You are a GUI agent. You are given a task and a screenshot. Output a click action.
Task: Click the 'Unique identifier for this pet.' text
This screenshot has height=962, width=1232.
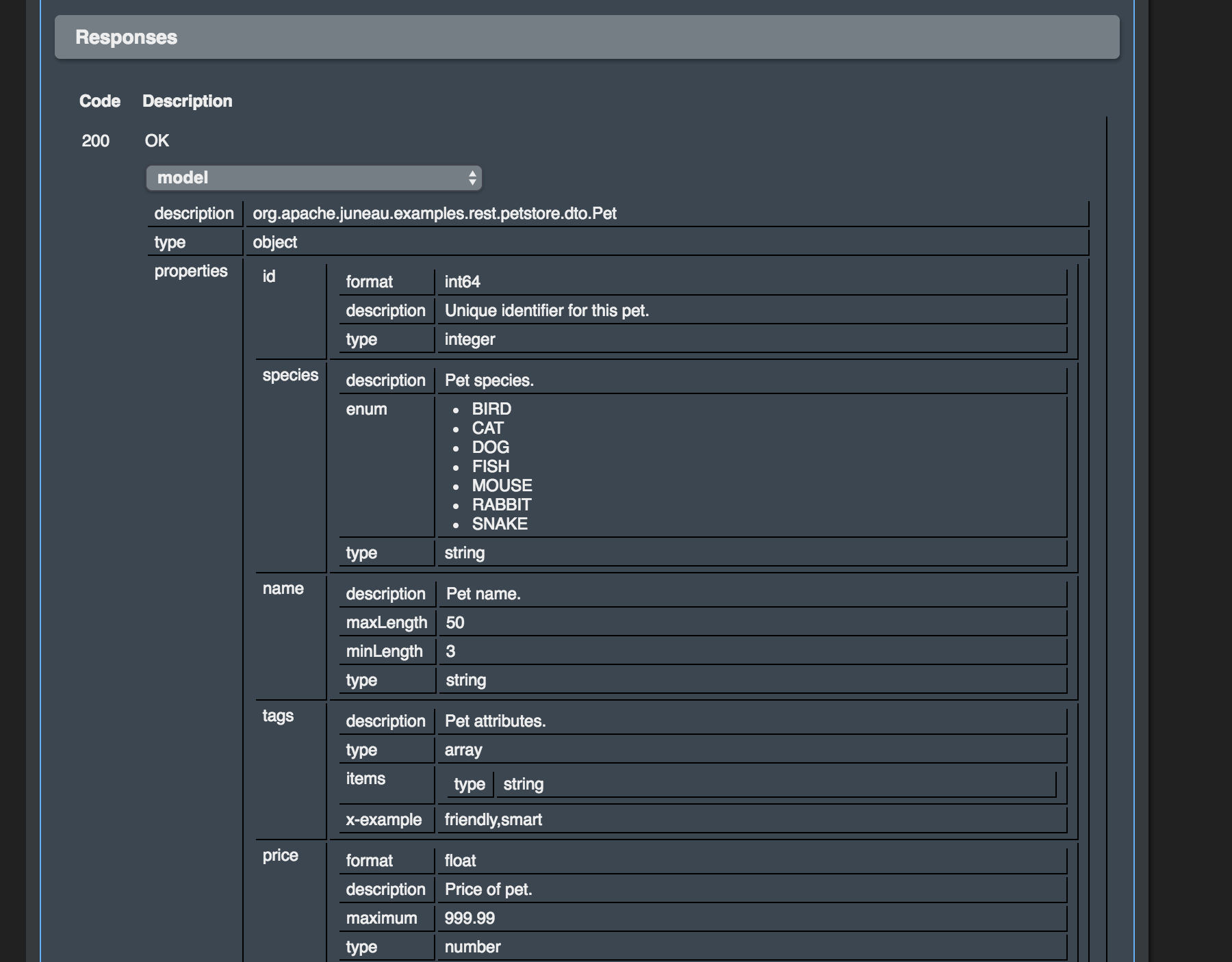[x=546, y=311]
